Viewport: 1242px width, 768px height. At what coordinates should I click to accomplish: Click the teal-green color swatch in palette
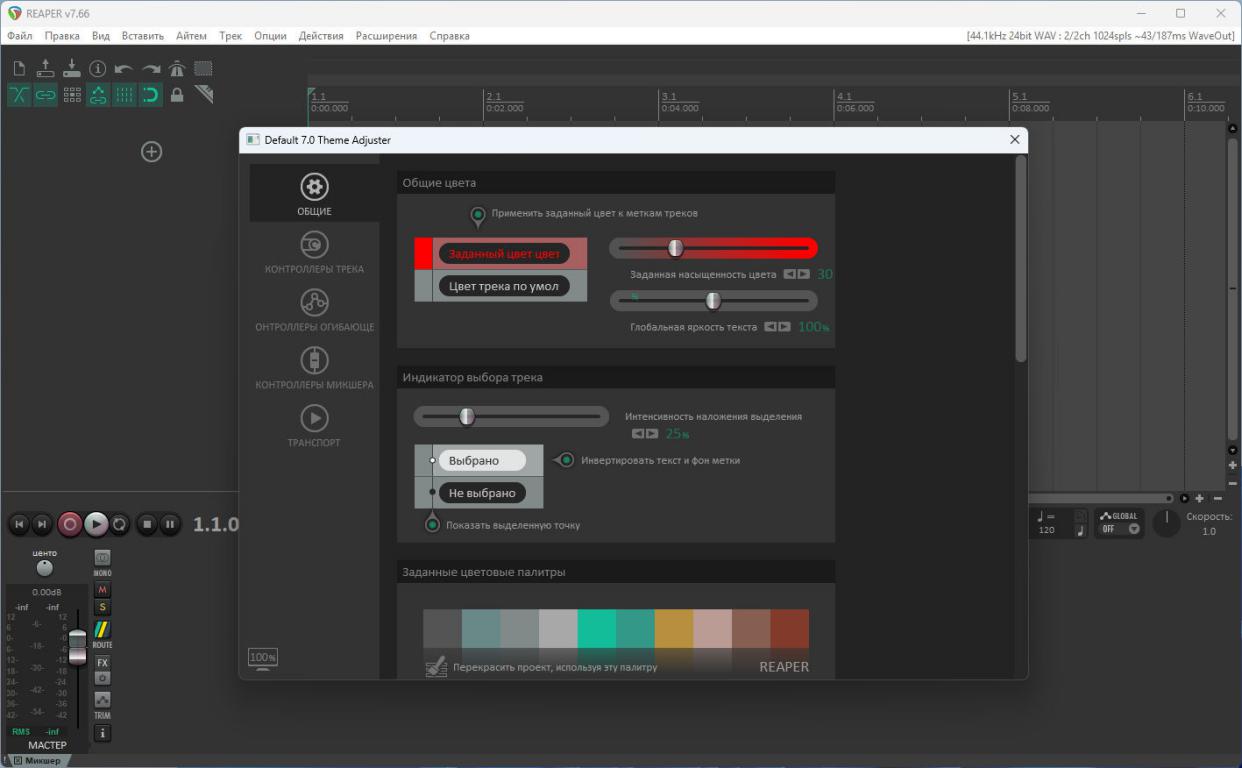point(597,629)
